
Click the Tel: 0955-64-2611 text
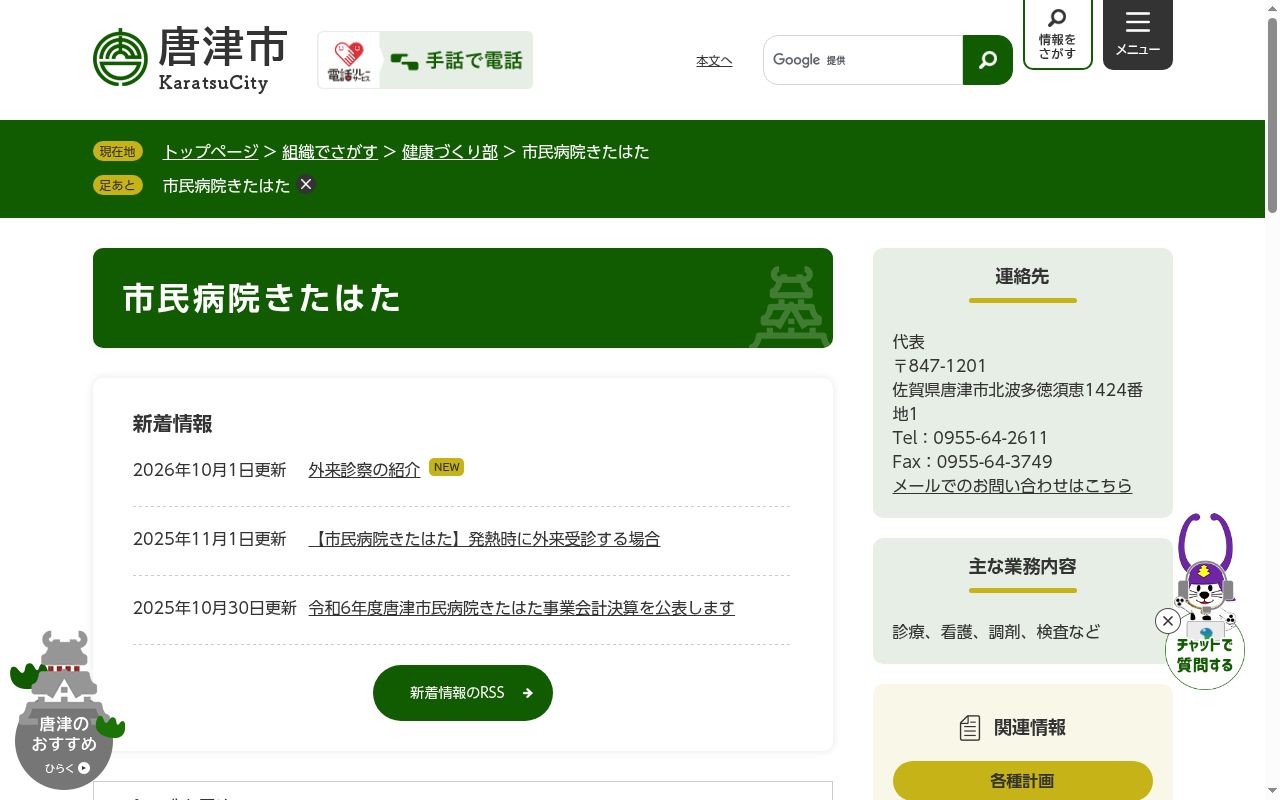click(970, 438)
